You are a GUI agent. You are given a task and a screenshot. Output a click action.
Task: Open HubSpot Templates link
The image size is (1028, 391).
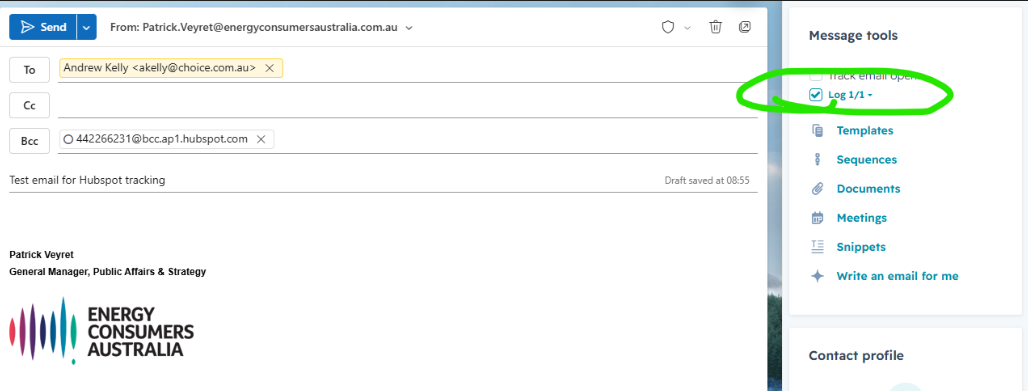865,131
